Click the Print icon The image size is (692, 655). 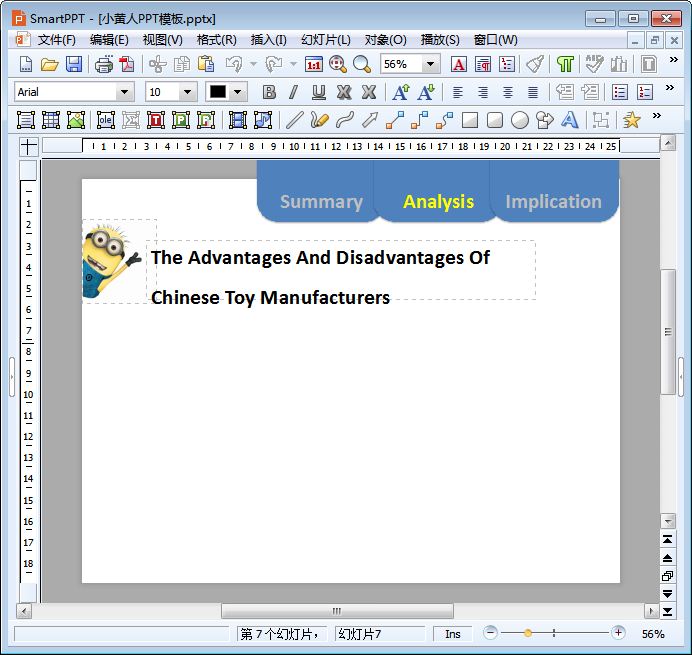pyautogui.click(x=104, y=64)
